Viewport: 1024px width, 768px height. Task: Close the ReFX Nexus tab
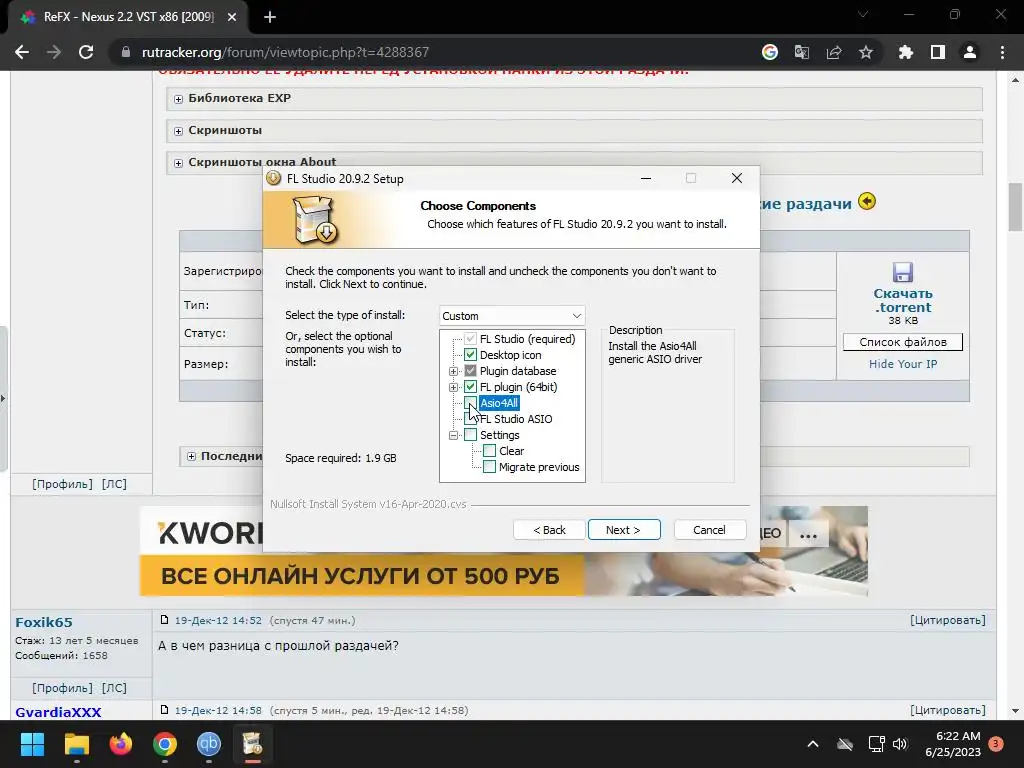click(x=232, y=17)
